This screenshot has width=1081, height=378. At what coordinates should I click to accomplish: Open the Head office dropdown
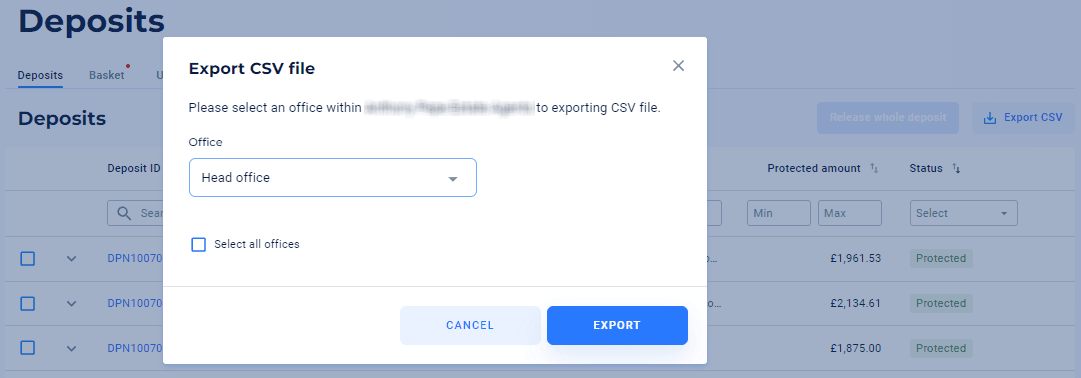(333, 178)
